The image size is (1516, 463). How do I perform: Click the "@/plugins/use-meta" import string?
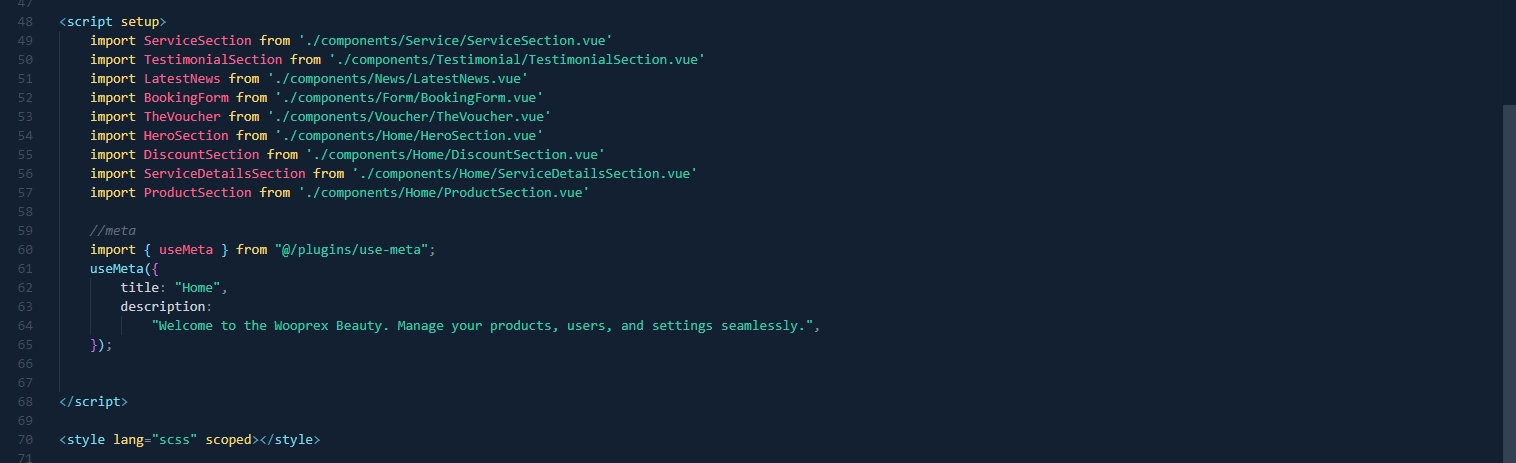[352, 249]
